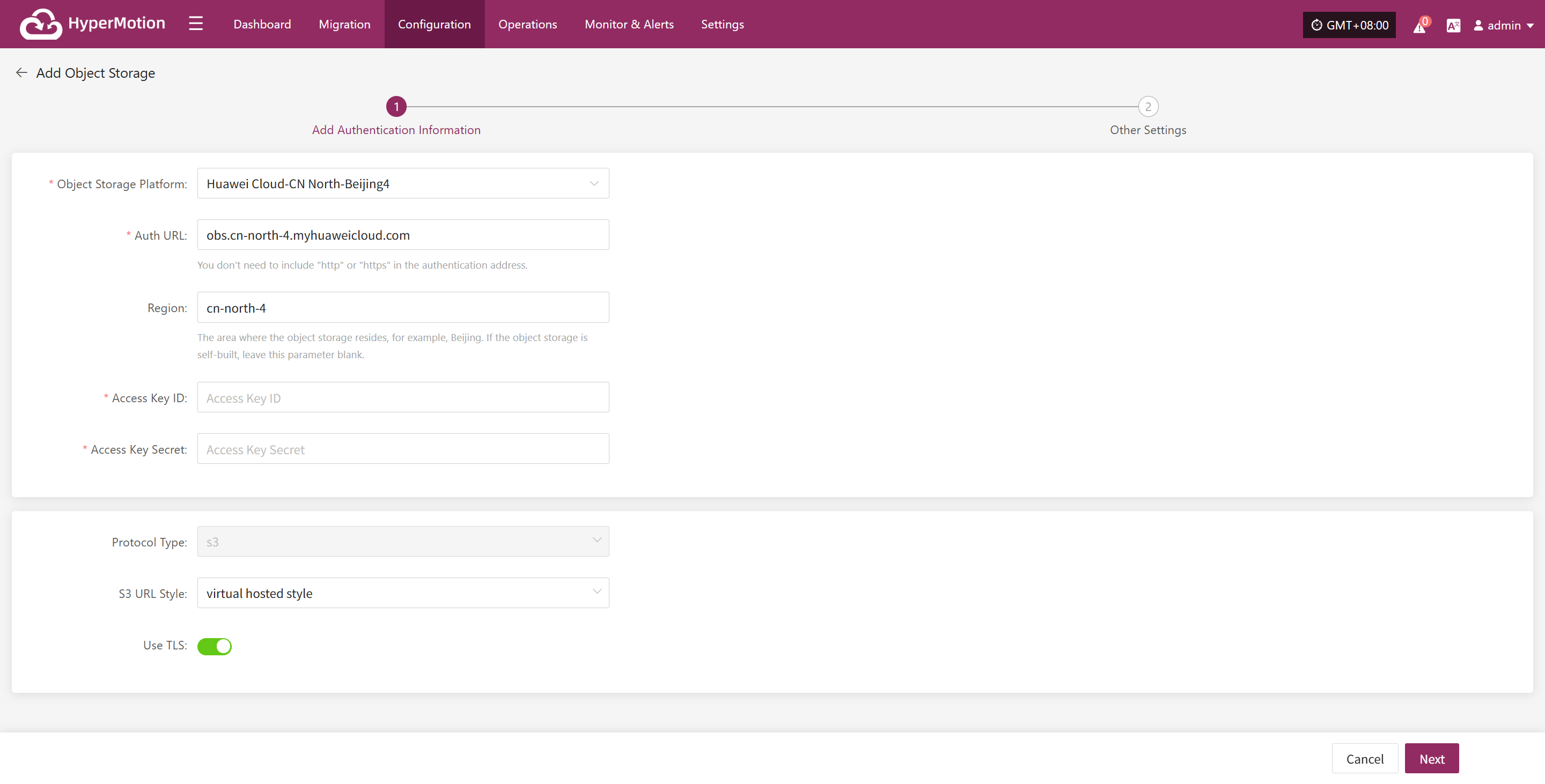The width and height of the screenshot is (1545, 784).
Task: Click the Add Object Storage title
Action: [x=95, y=72]
